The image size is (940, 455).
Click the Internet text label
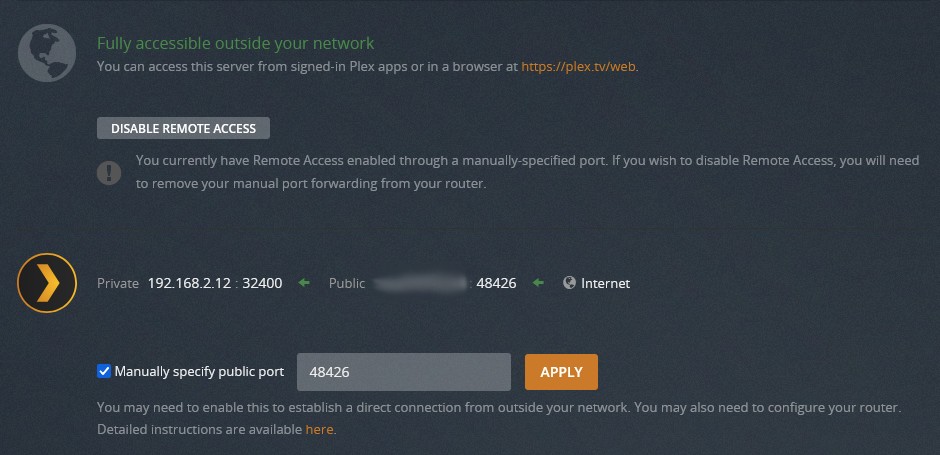606,283
